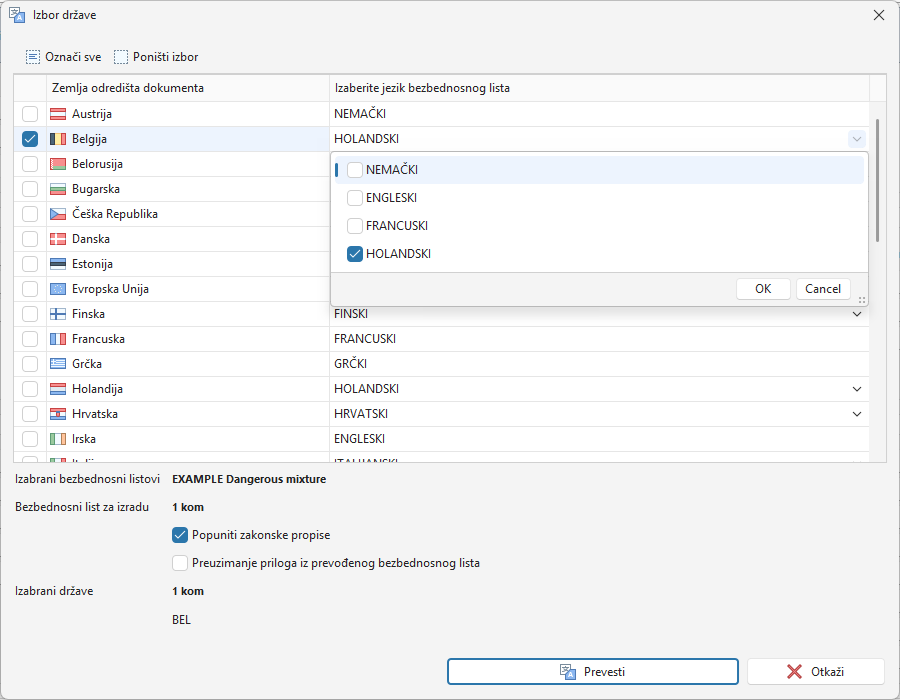Click the Označi sve select-all icon
Viewport: 900px width, 700px height.
[33, 57]
